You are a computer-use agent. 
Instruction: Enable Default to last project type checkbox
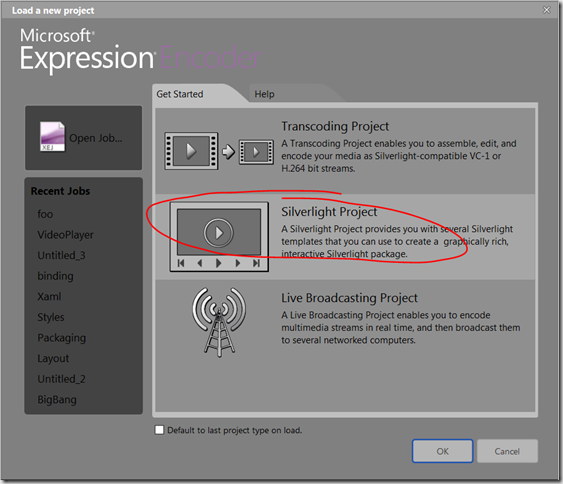pyautogui.click(x=159, y=430)
